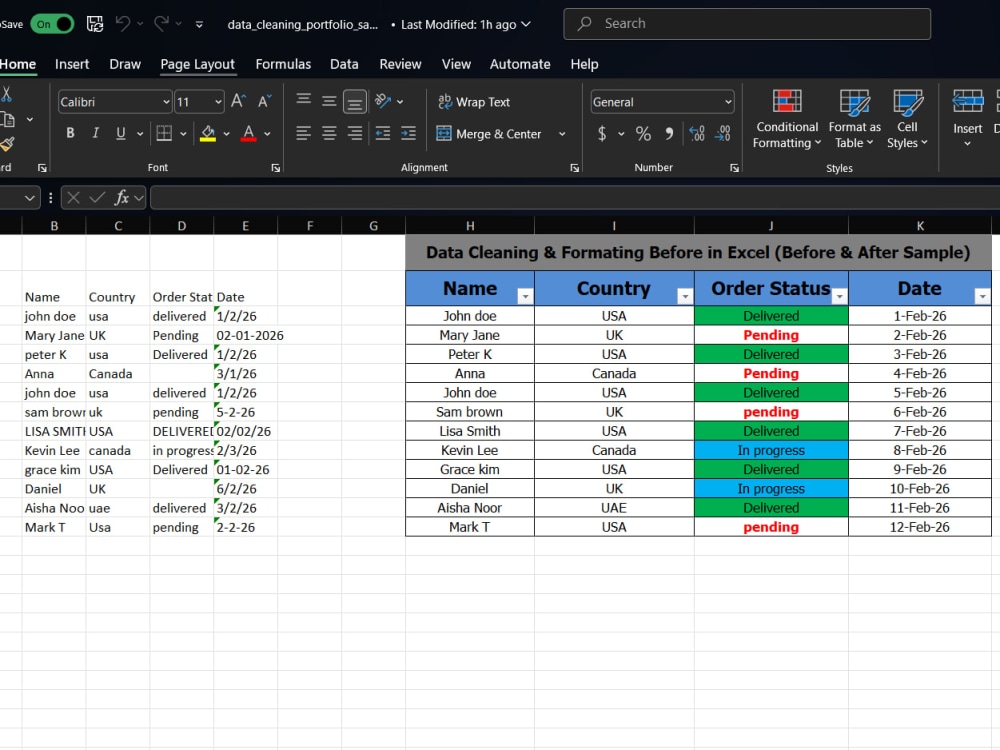Viewport: 1000px width, 750px height.
Task: Open the Borders icon
Action: coord(164,133)
